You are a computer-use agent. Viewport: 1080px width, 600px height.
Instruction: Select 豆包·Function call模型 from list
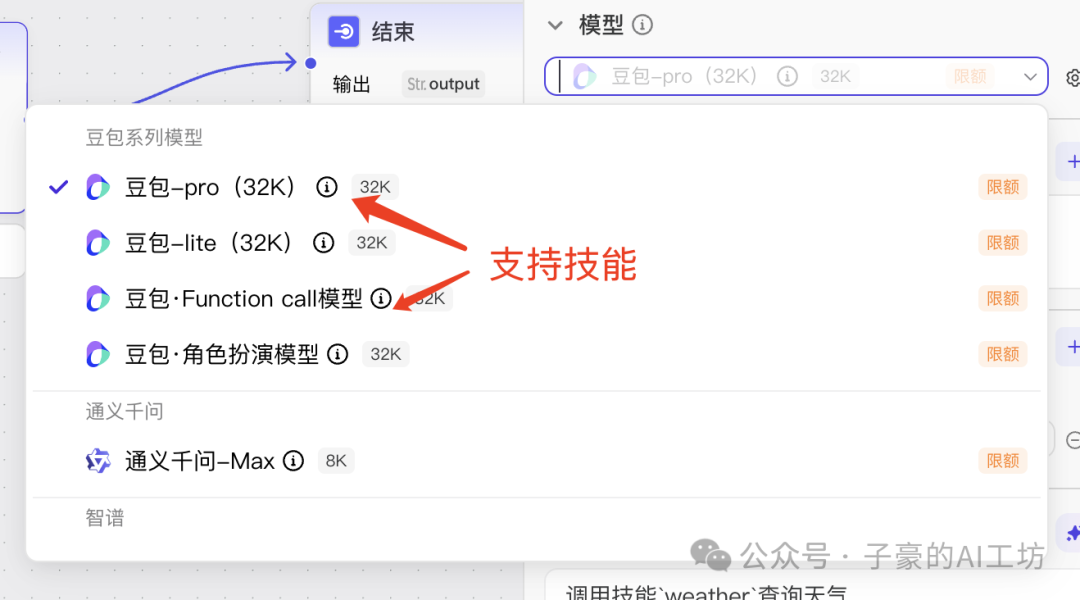(537, 298)
